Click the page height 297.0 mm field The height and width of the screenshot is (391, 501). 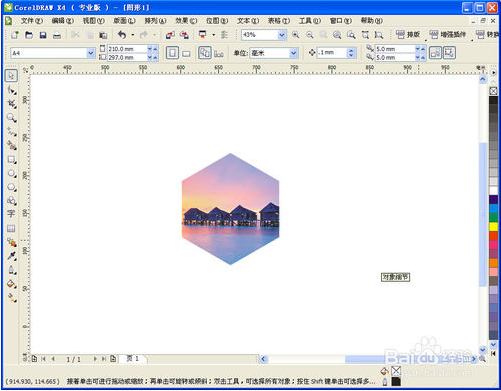(x=127, y=57)
